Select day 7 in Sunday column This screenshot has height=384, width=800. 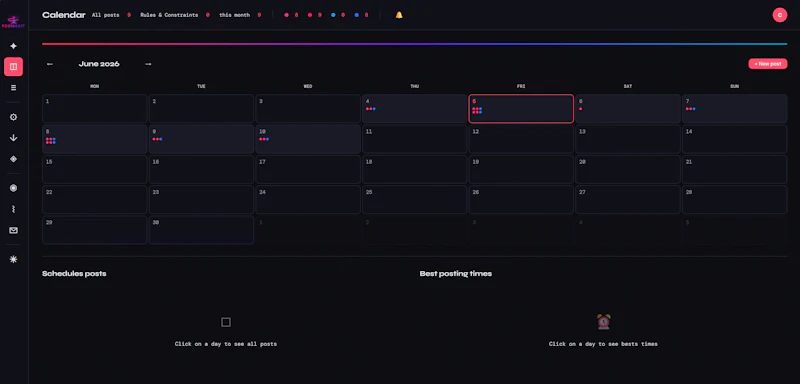[735, 109]
